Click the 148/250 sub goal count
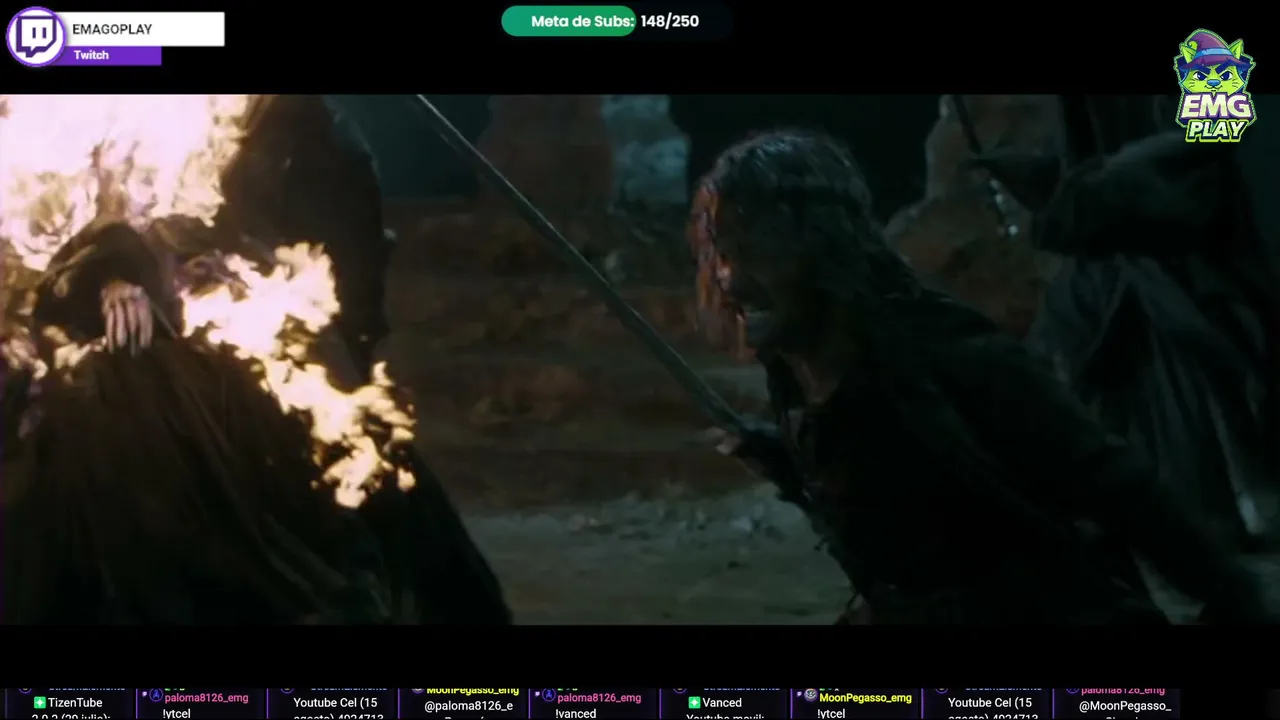This screenshot has height=720, width=1280. pyautogui.click(x=669, y=21)
